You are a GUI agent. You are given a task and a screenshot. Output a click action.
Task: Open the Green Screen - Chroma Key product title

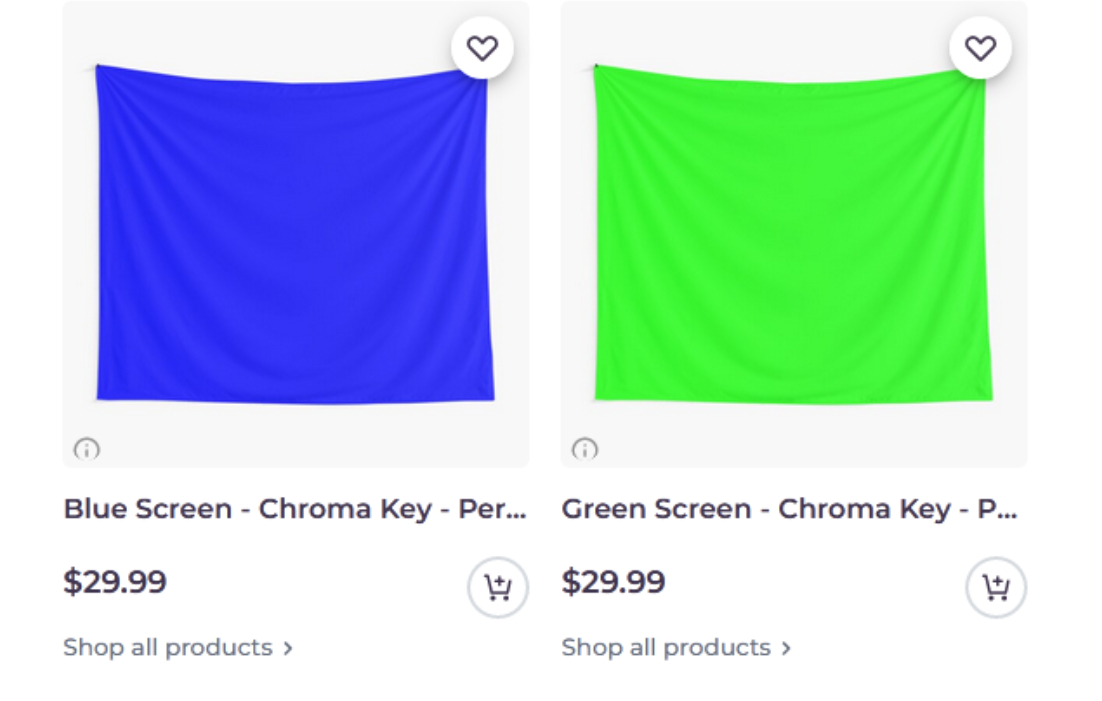pos(789,509)
